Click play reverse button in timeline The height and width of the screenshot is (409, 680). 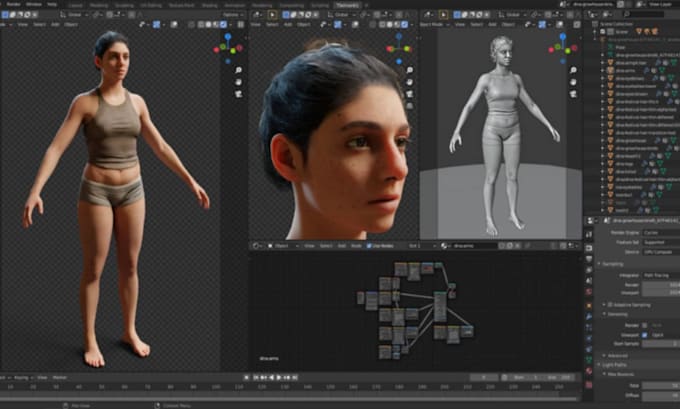click(271, 378)
